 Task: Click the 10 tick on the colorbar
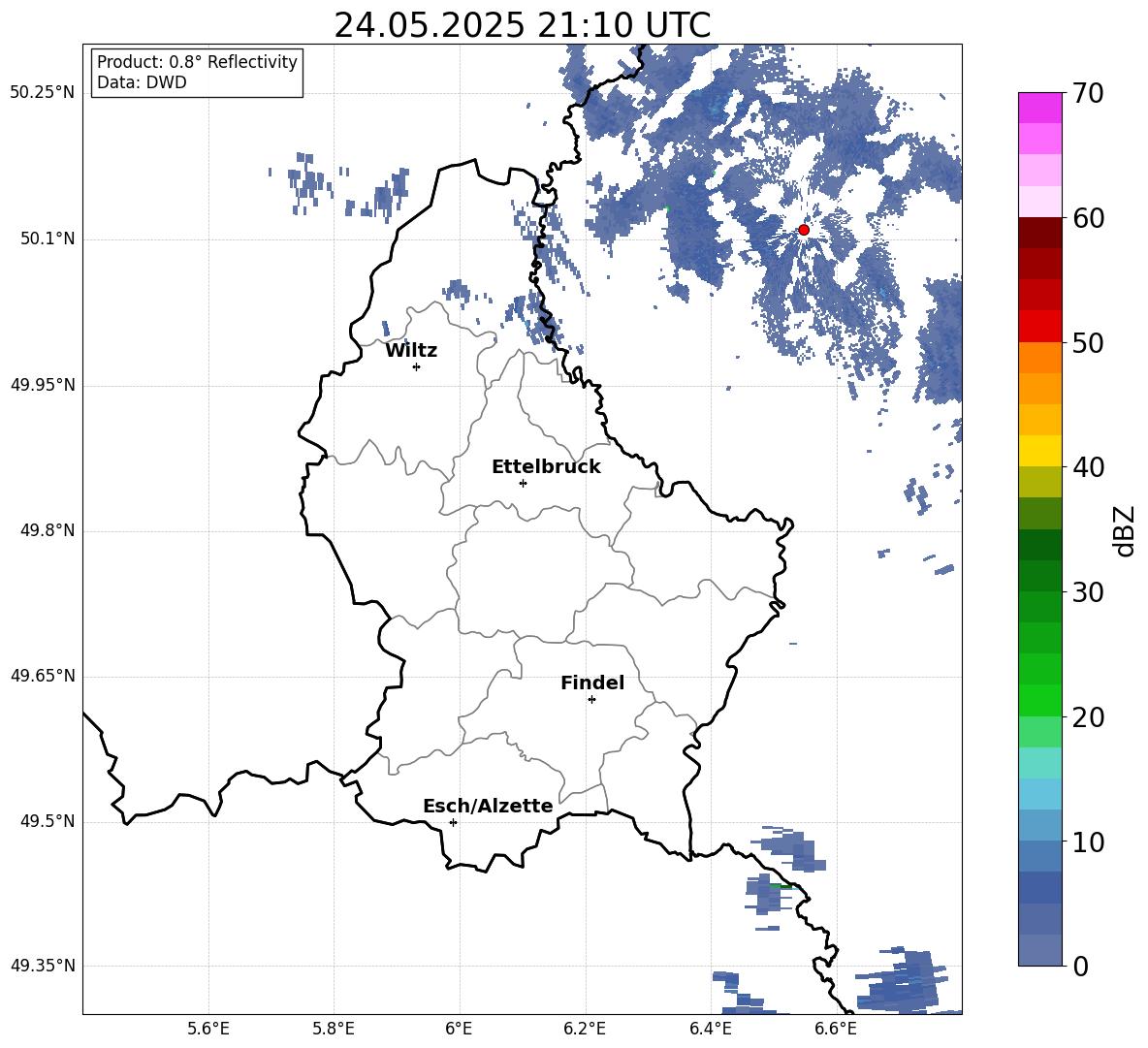[x=1088, y=842]
